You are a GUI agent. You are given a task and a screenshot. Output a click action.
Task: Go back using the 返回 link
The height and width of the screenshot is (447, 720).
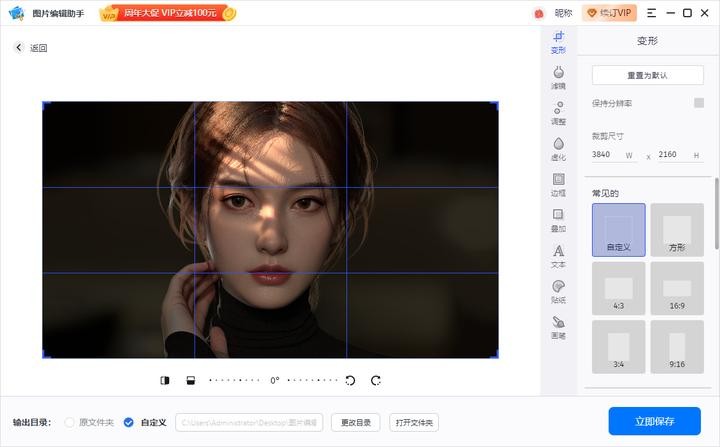tap(31, 48)
